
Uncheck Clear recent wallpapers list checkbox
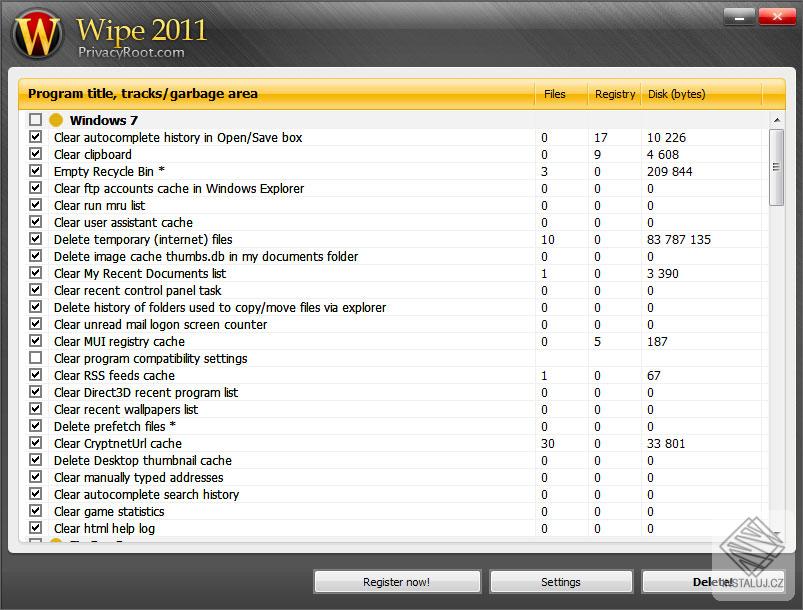(35, 409)
